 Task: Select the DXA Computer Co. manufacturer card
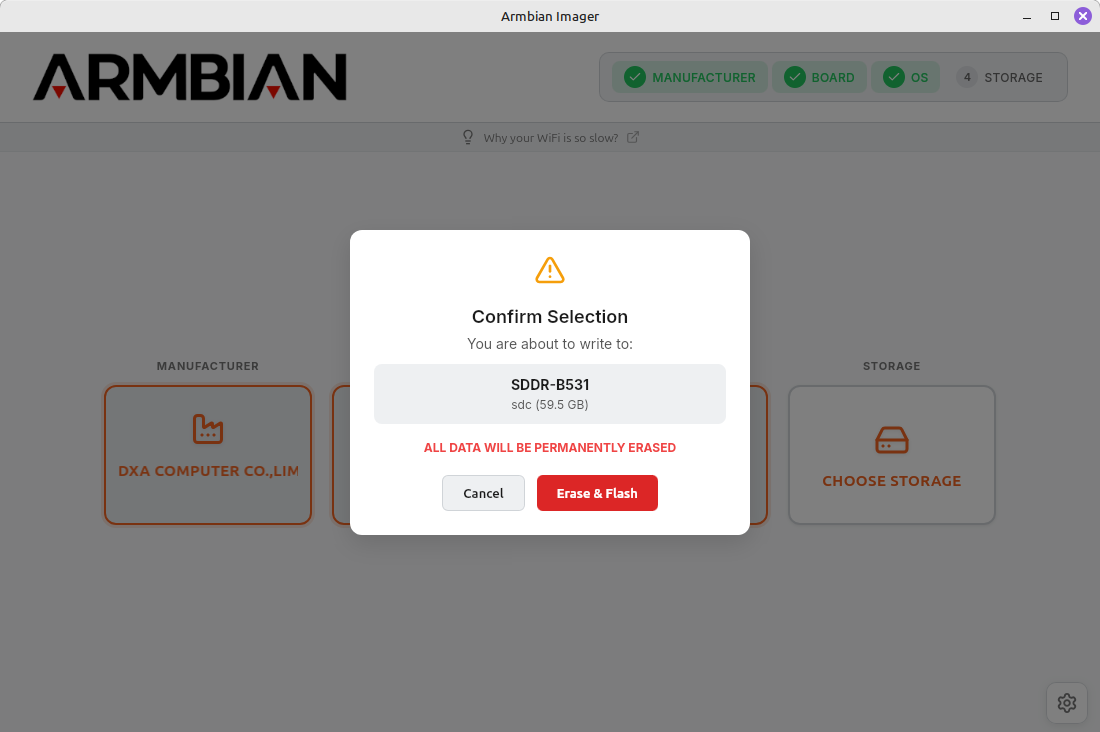point(208,455)
